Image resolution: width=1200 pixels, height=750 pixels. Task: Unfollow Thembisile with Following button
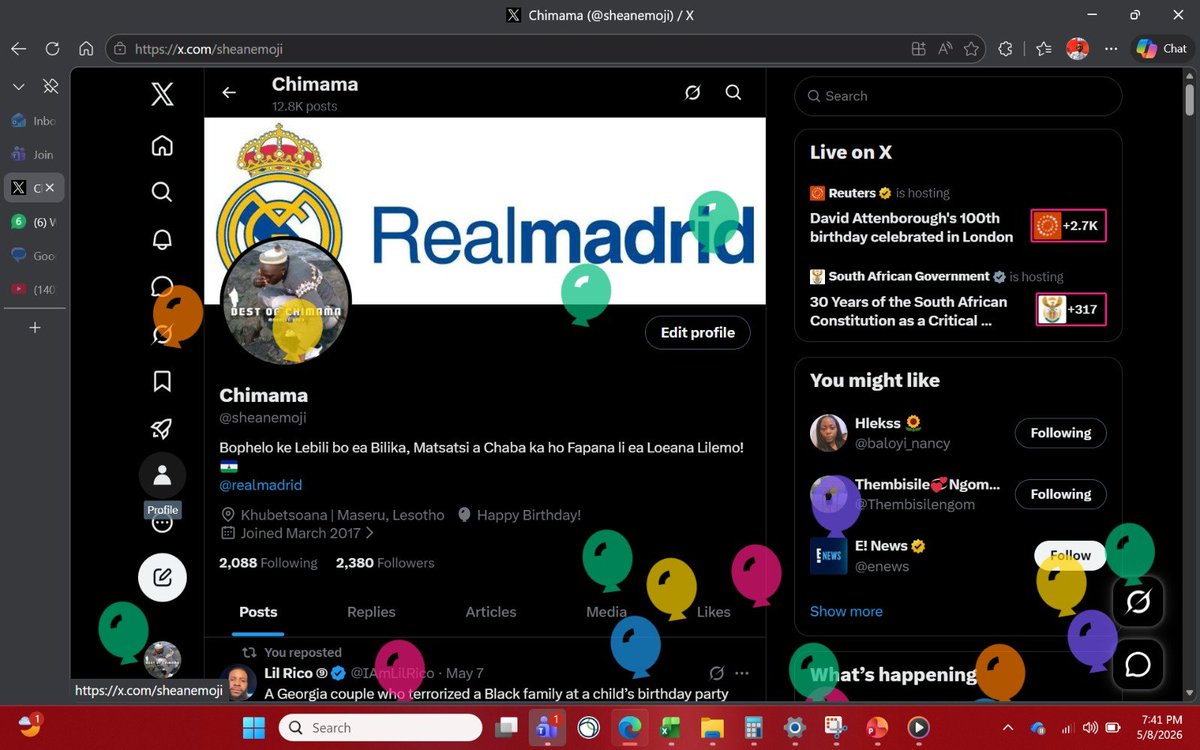pos(1061,494)
